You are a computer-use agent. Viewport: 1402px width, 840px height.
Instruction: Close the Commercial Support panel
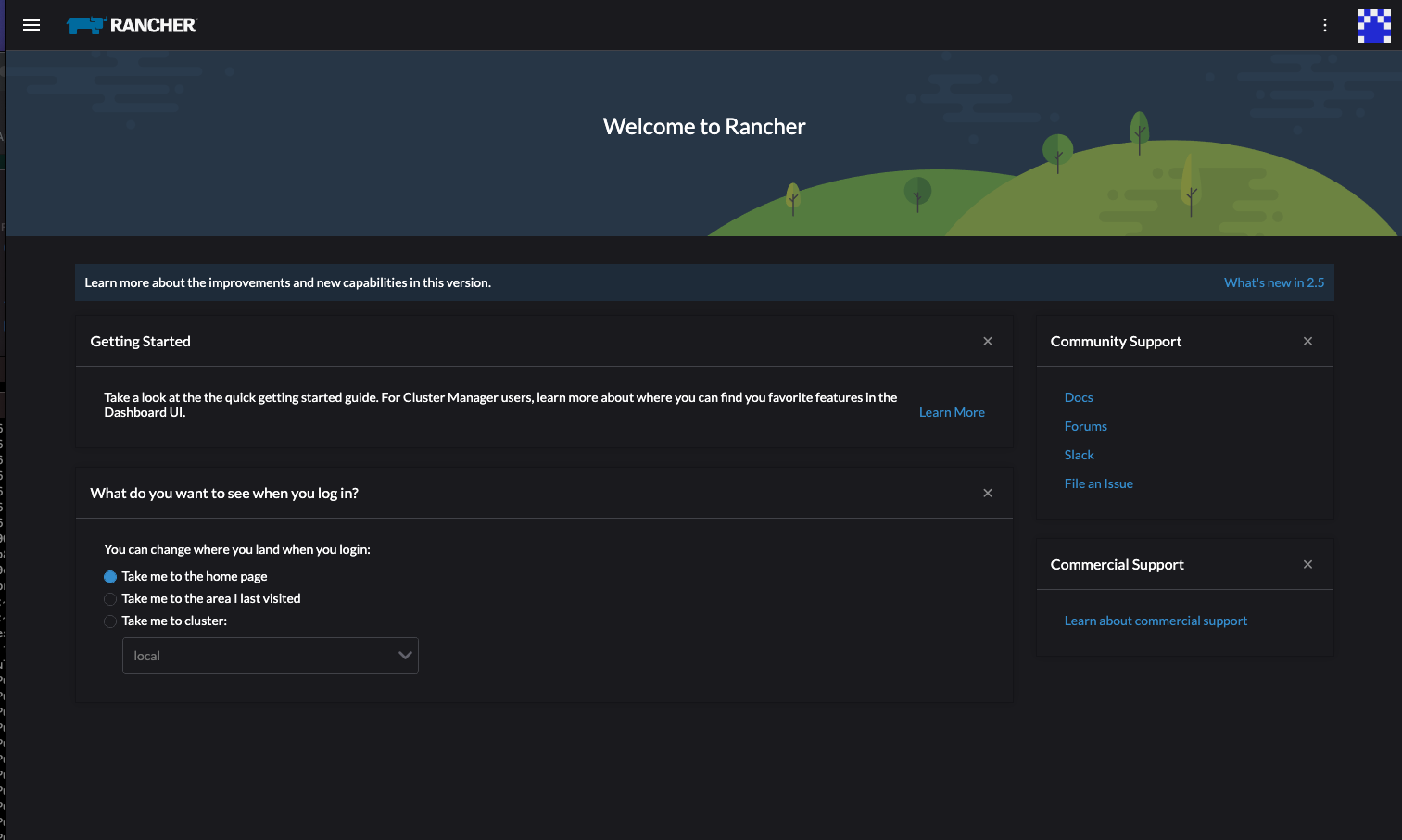click(1307, 564)
